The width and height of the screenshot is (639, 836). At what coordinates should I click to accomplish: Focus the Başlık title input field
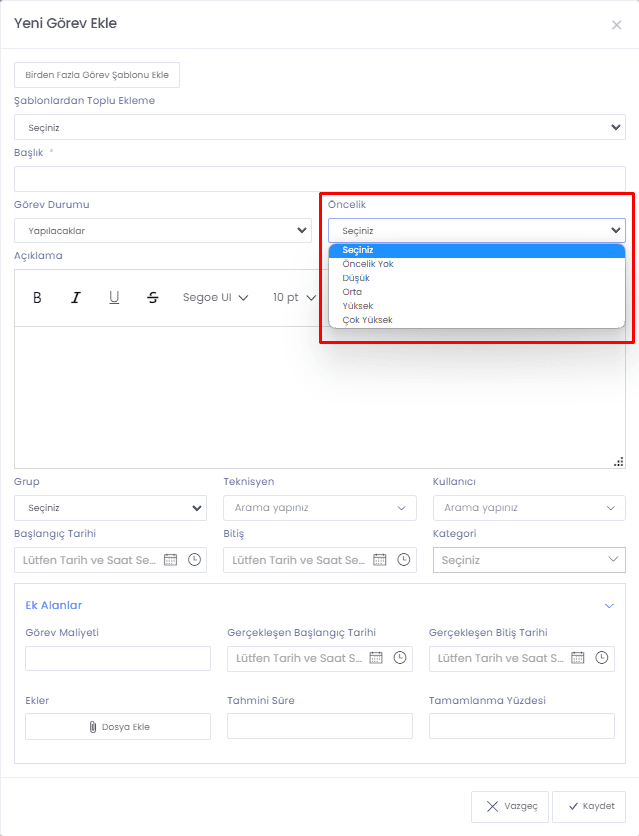pos(320,179)
